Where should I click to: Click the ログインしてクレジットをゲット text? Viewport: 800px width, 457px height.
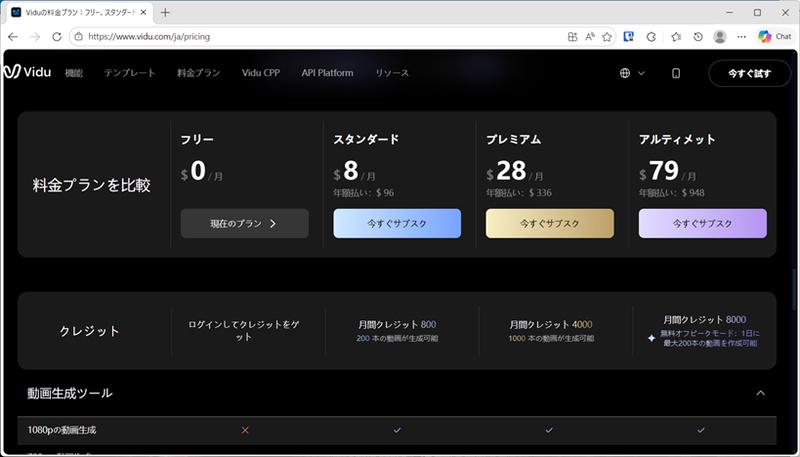(244, 331)
